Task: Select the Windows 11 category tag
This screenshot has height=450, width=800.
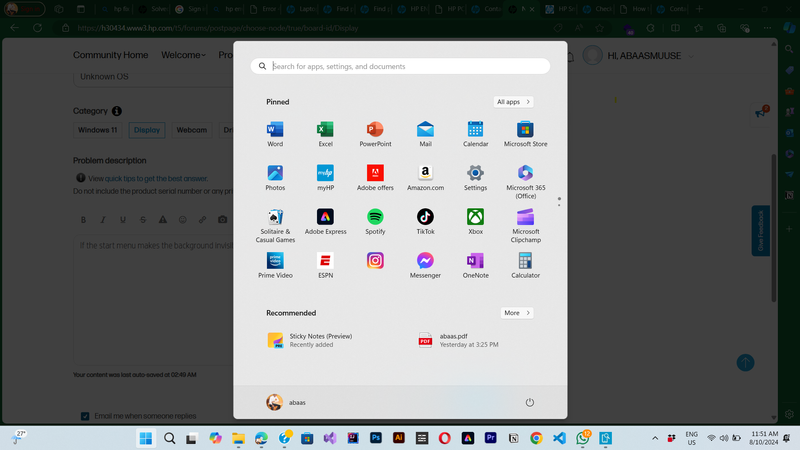Action: (97, 130)
